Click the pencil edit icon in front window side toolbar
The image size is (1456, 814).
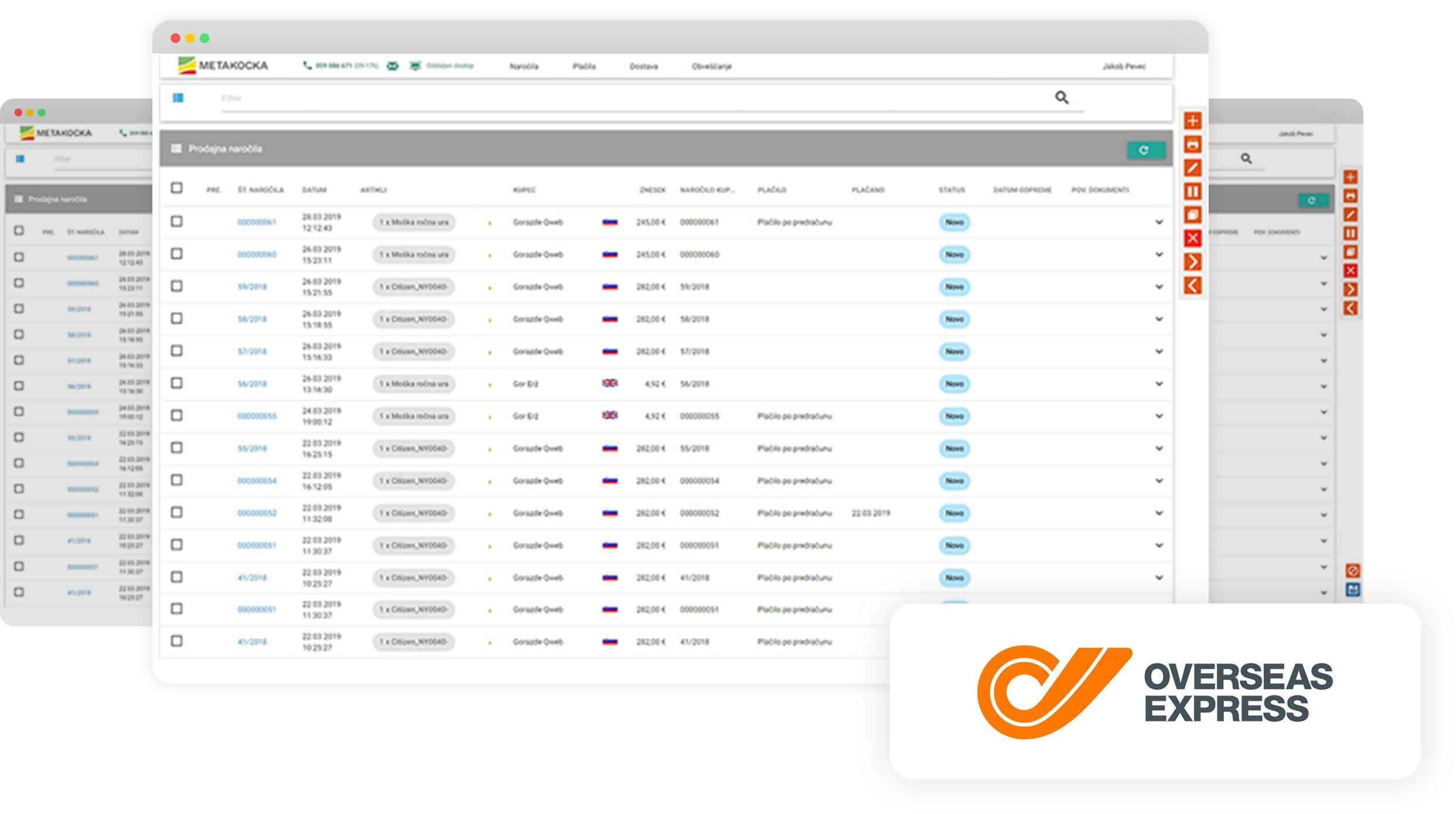click(x=1192, y=168)
